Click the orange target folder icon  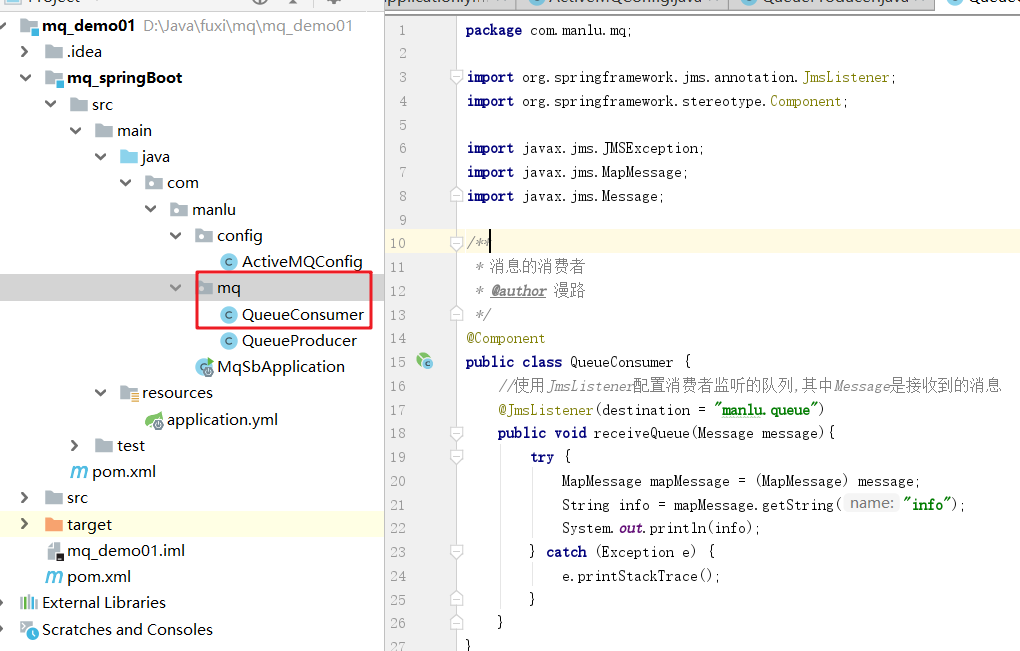54,524
